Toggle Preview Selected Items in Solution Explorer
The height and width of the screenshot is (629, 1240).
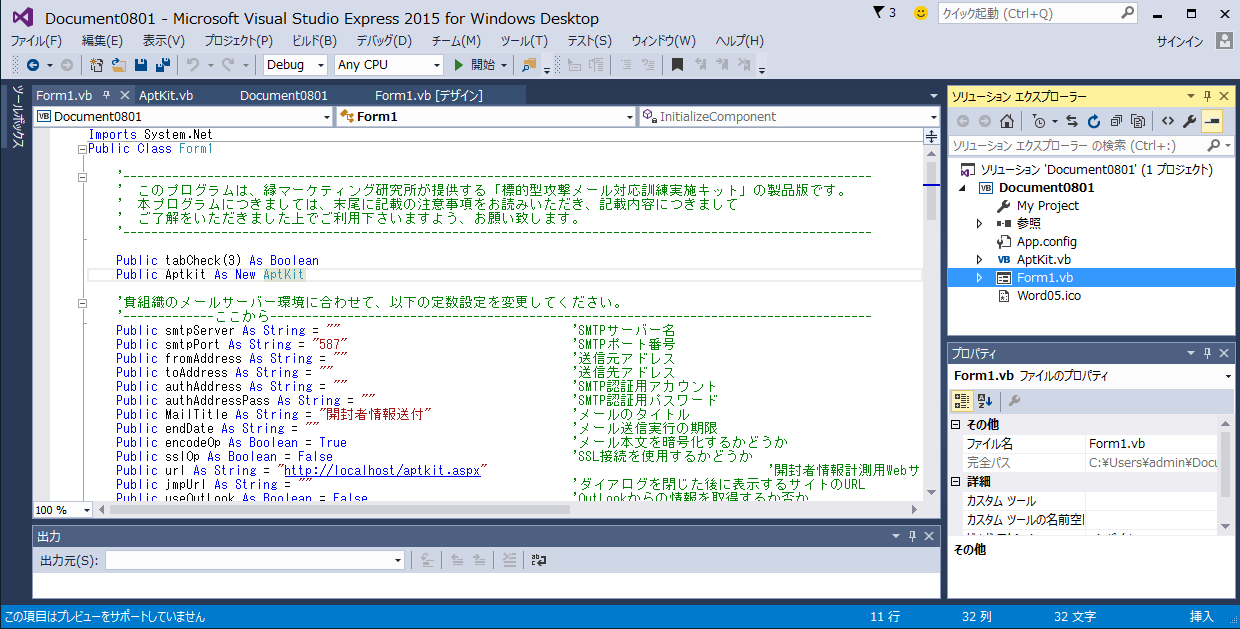point(1212,121)
